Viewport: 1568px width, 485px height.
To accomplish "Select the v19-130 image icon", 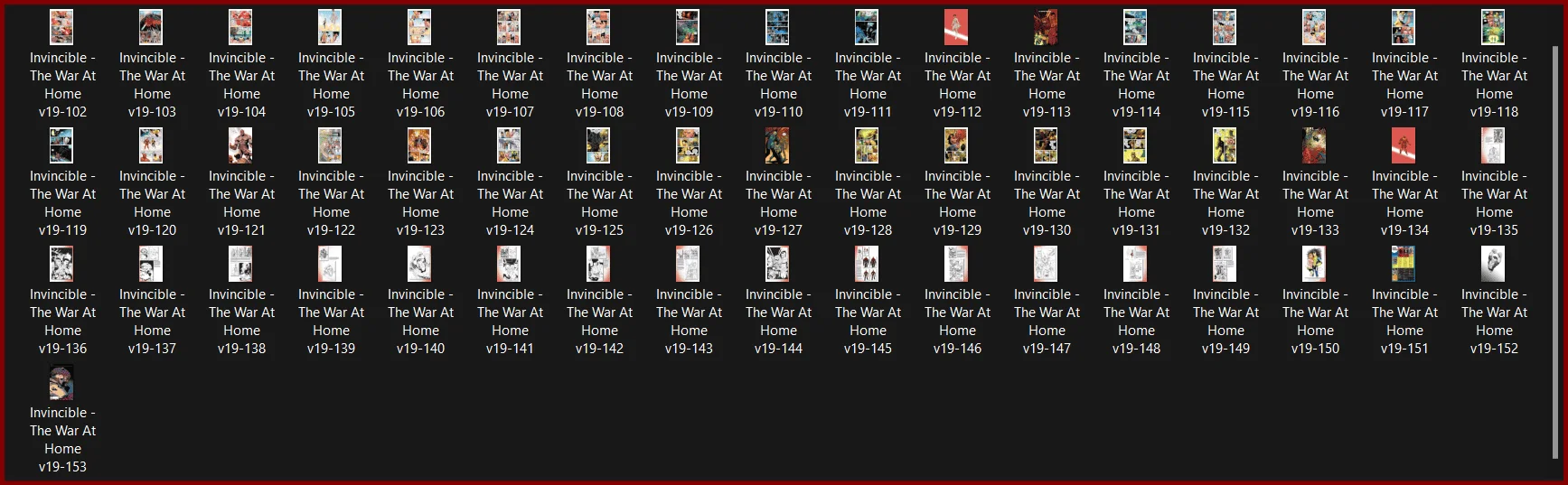I will coord(1046,145).
